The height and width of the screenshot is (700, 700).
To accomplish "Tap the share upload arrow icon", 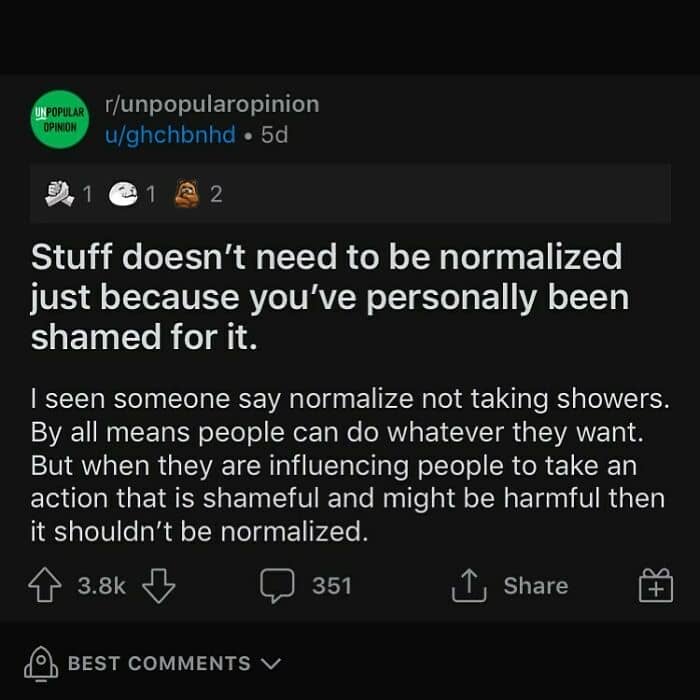I will pyautogui.click(x=469, y=586).
